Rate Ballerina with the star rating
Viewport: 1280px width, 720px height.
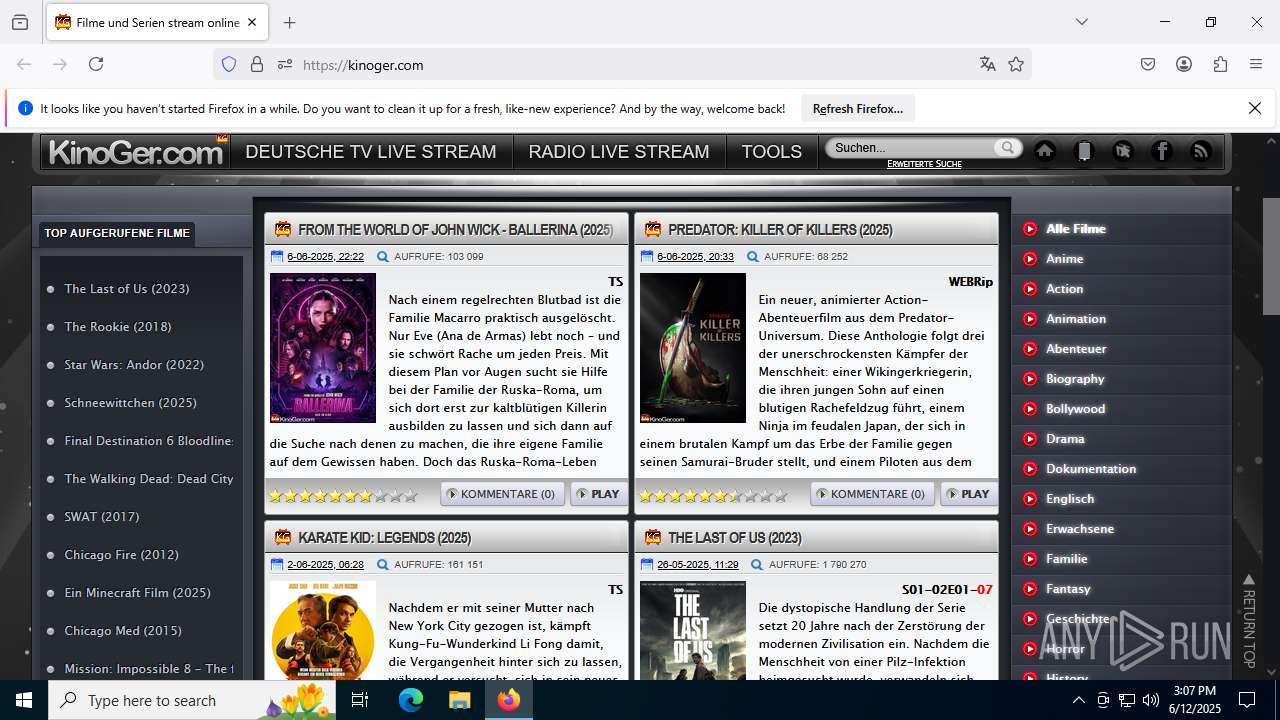tap(343, 495)
